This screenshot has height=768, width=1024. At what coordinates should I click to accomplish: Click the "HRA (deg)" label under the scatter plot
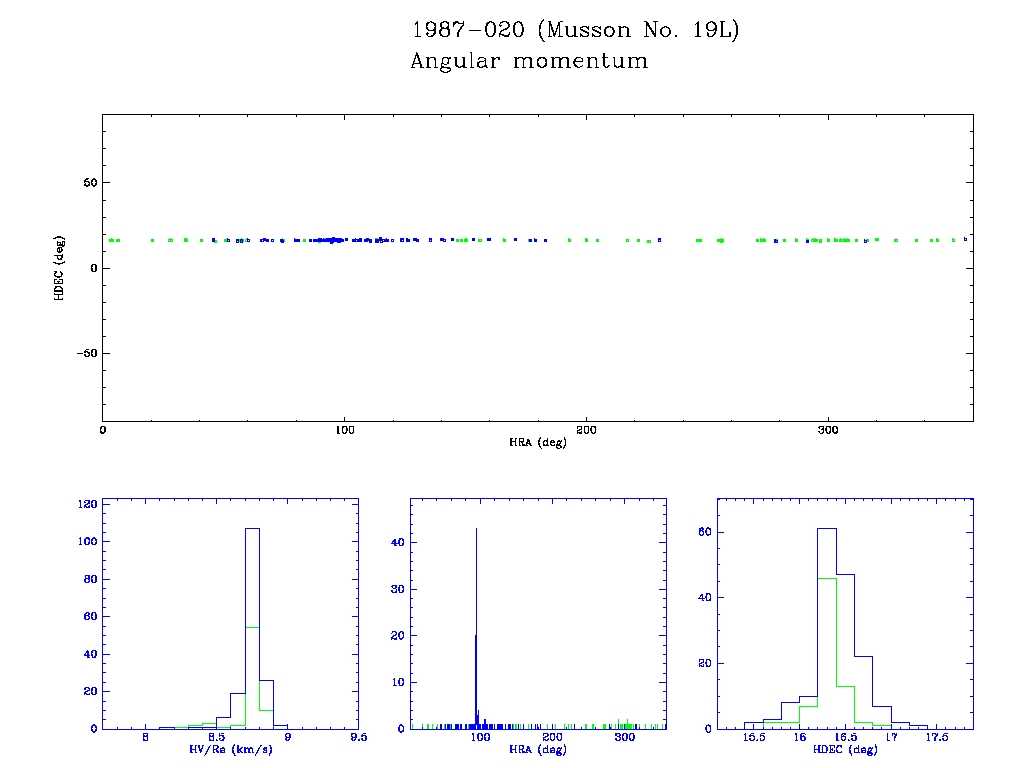pos(537,443)
